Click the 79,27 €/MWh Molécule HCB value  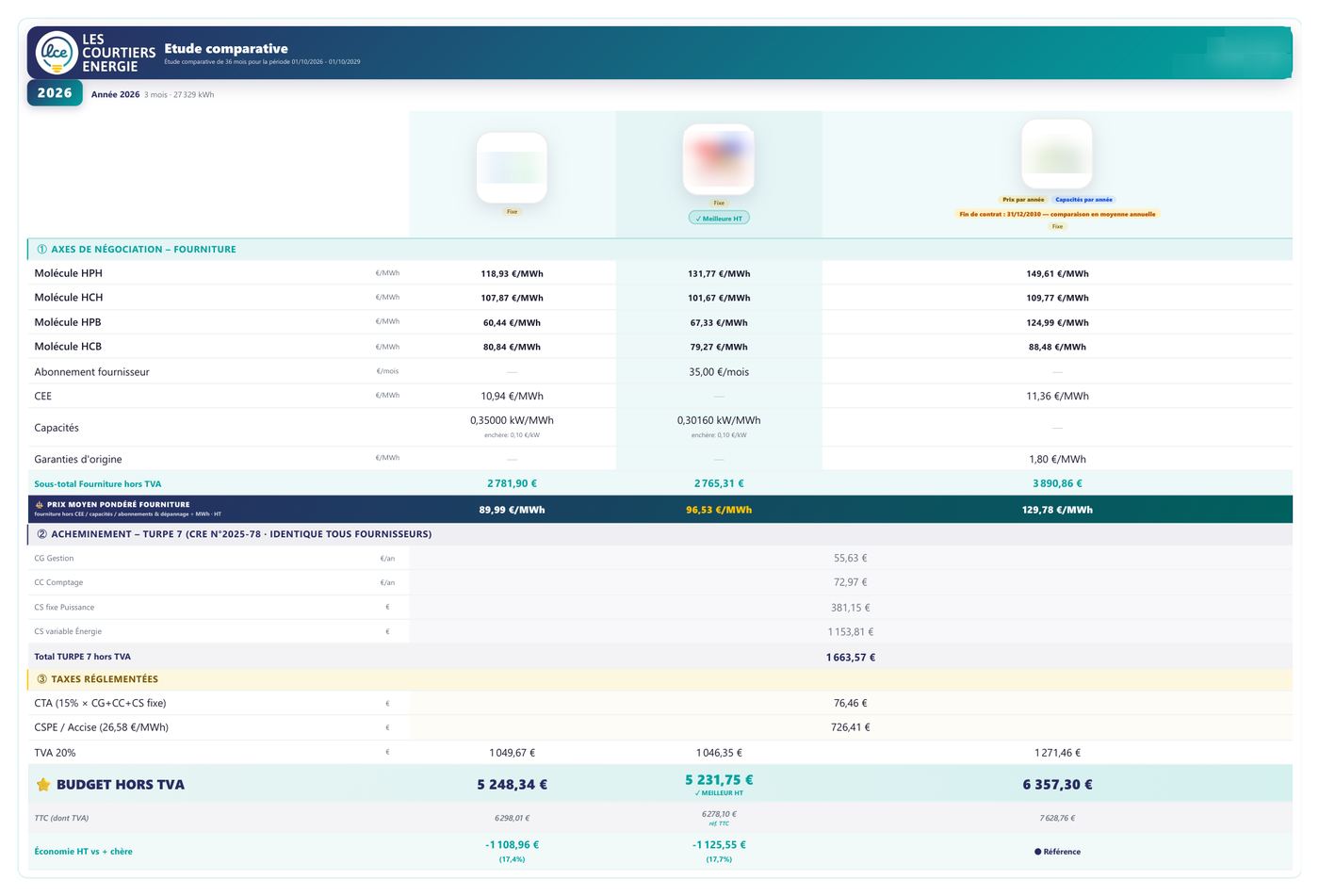(719, 347)
